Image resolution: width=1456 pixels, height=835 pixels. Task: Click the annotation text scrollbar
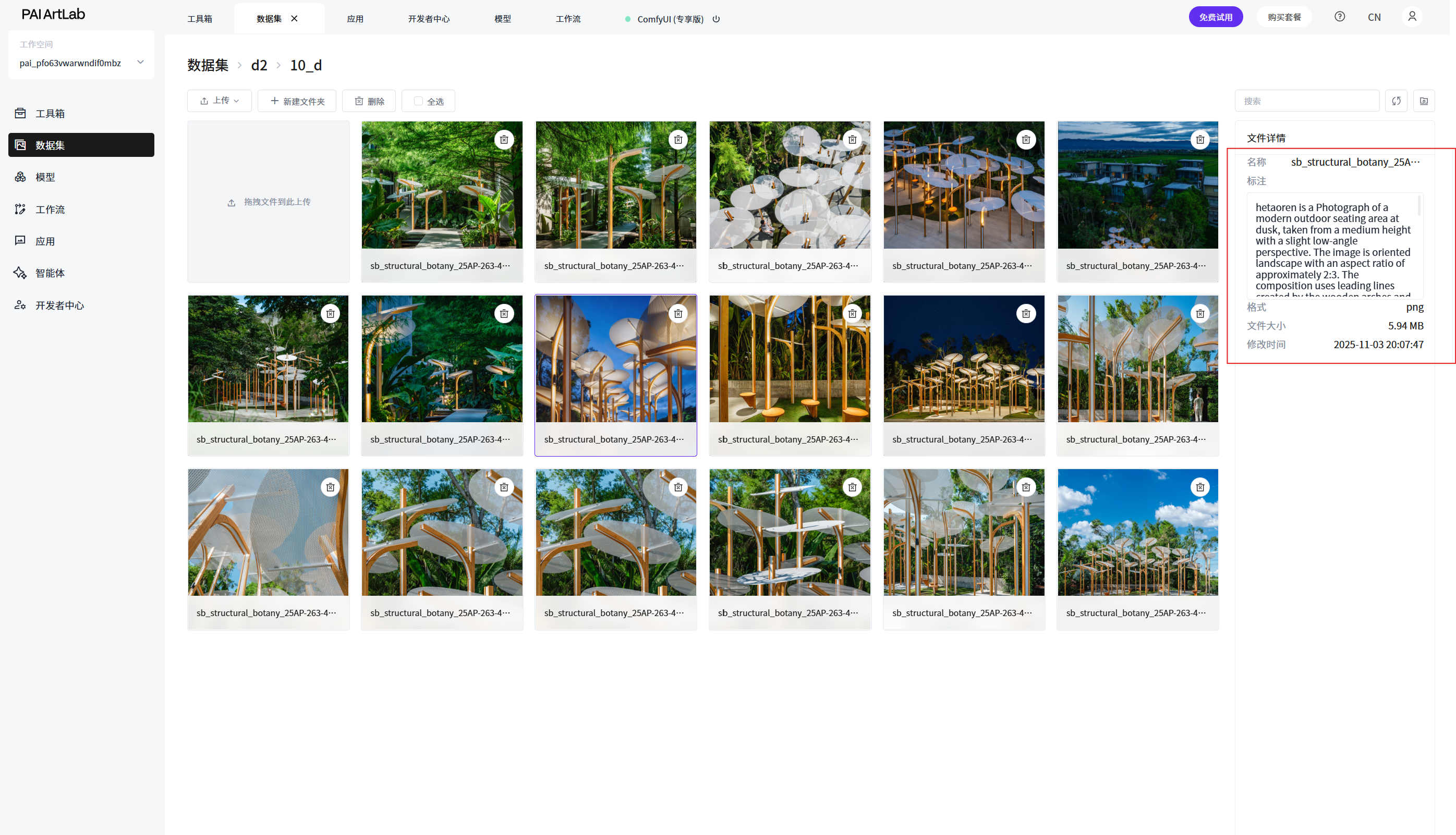(1418, 206)
